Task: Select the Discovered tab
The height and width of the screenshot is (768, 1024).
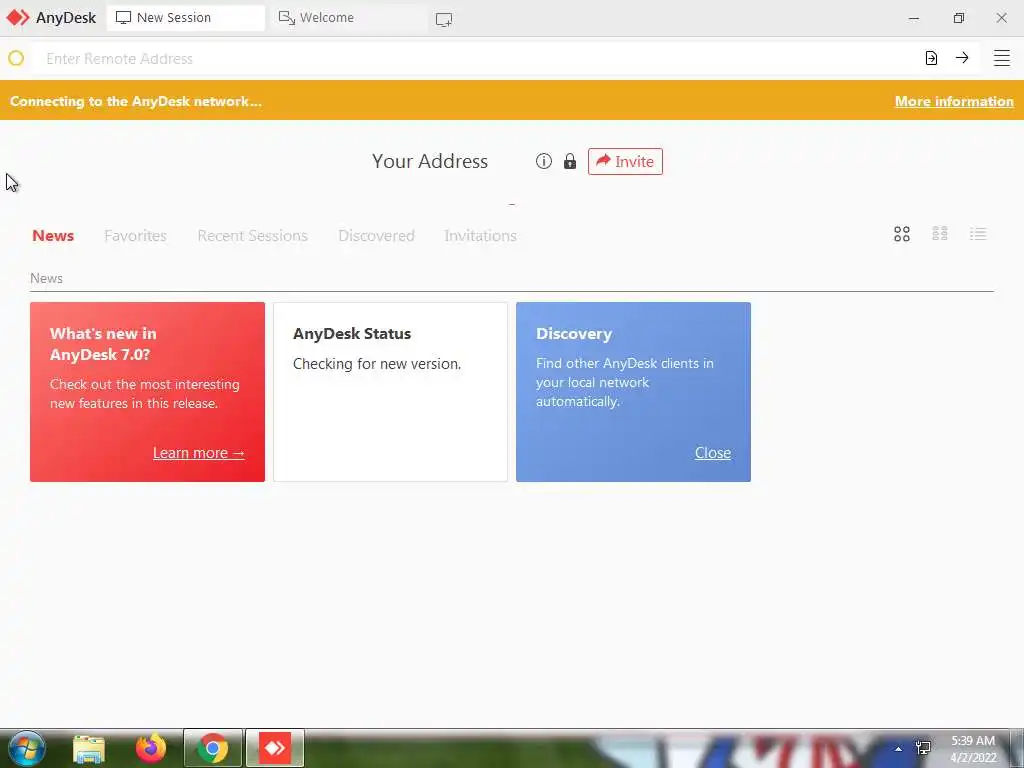Action: [x=376, y=236]
